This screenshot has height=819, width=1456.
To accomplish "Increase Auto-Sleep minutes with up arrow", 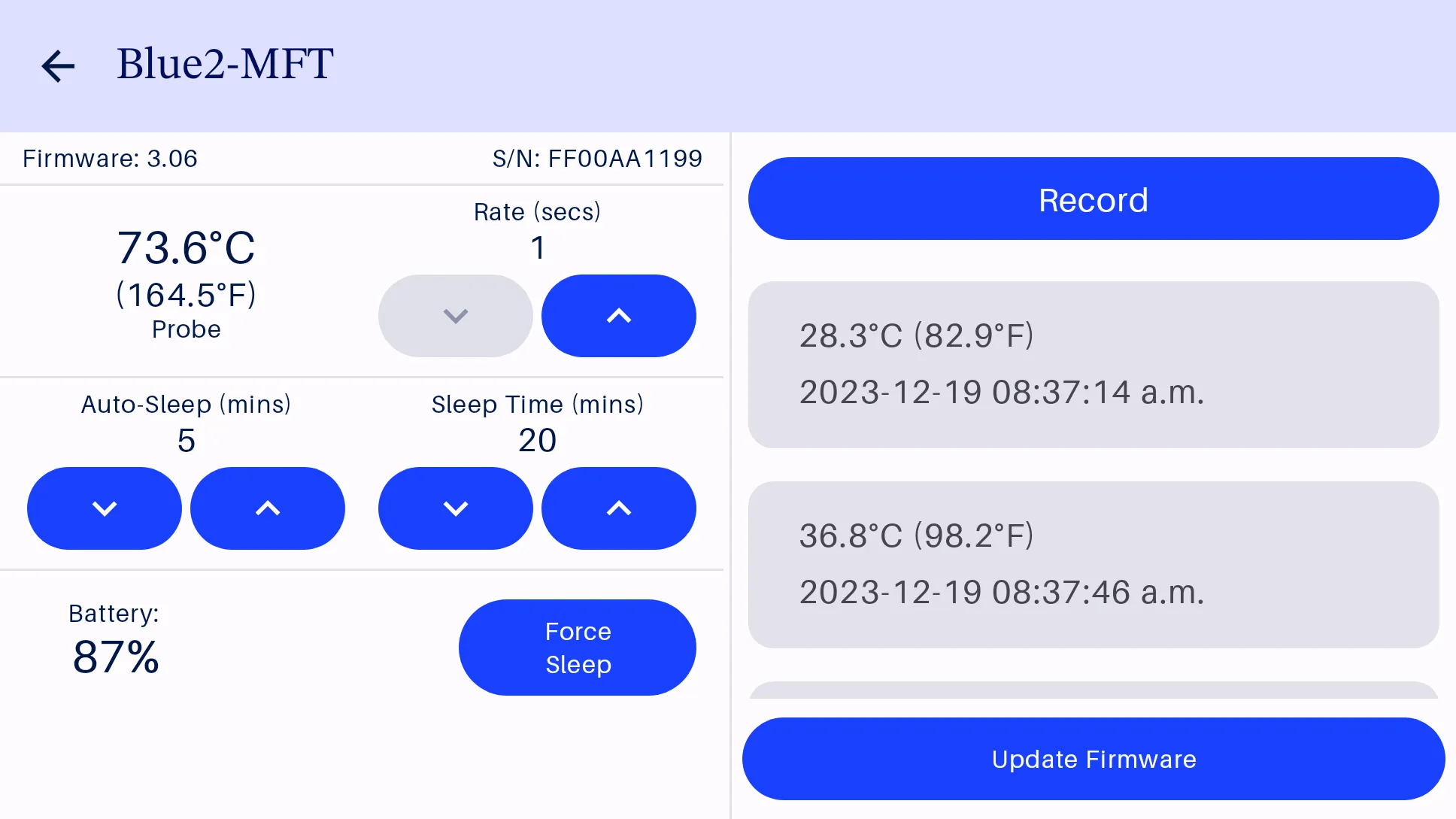I will (268, 508).
